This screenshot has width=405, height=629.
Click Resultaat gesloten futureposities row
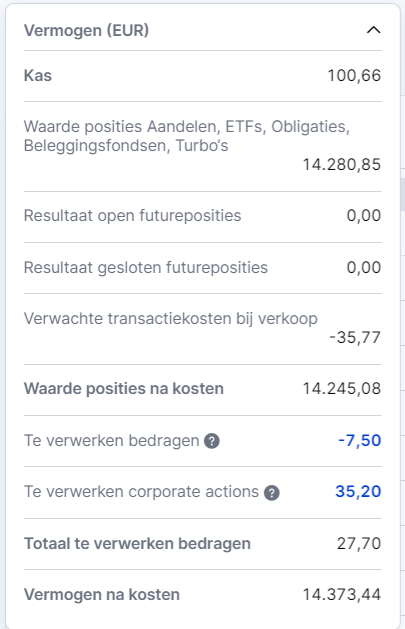[202, 268]
